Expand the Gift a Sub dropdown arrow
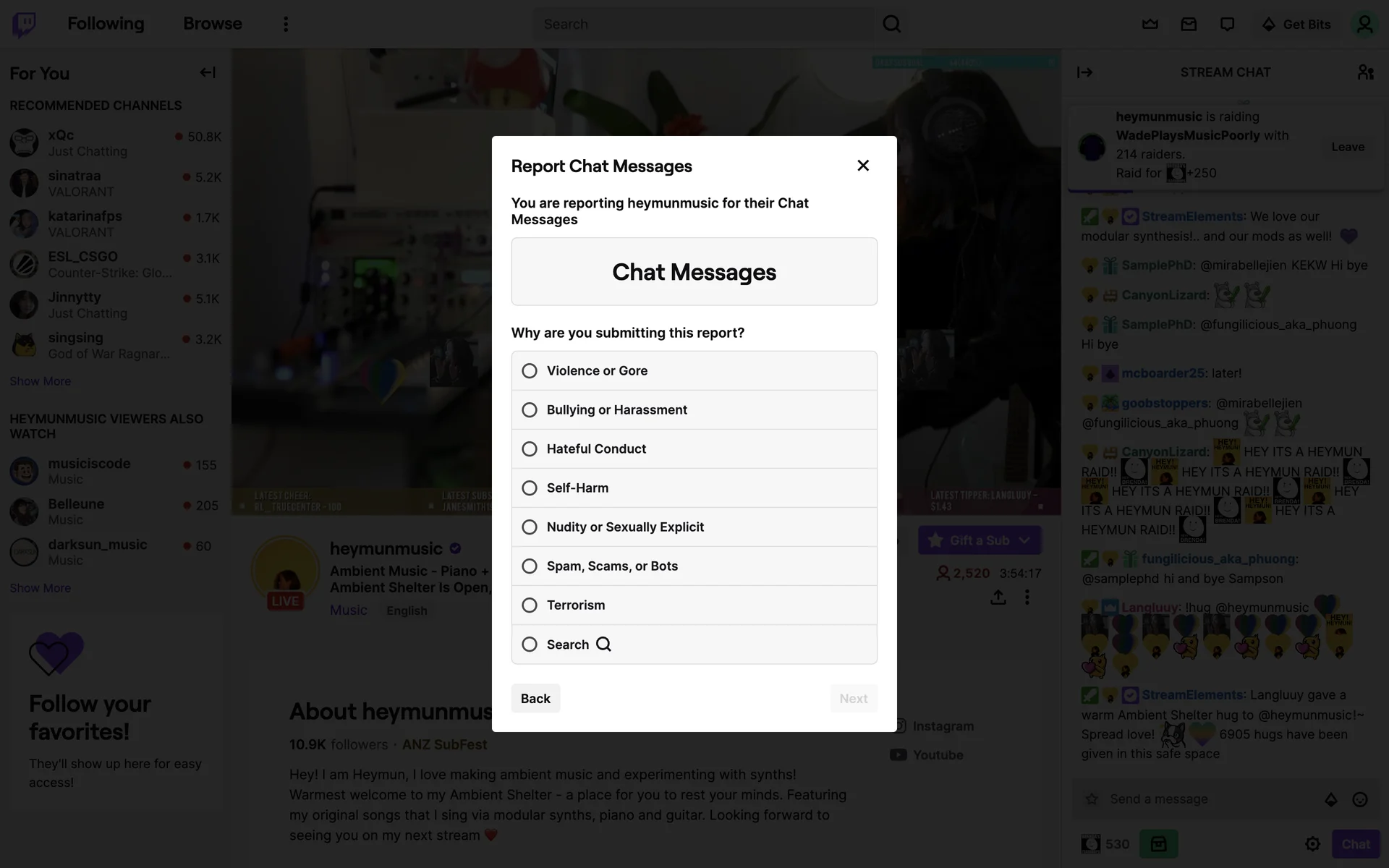This screenshot has height=868, width=1389. coord(1024,540)
